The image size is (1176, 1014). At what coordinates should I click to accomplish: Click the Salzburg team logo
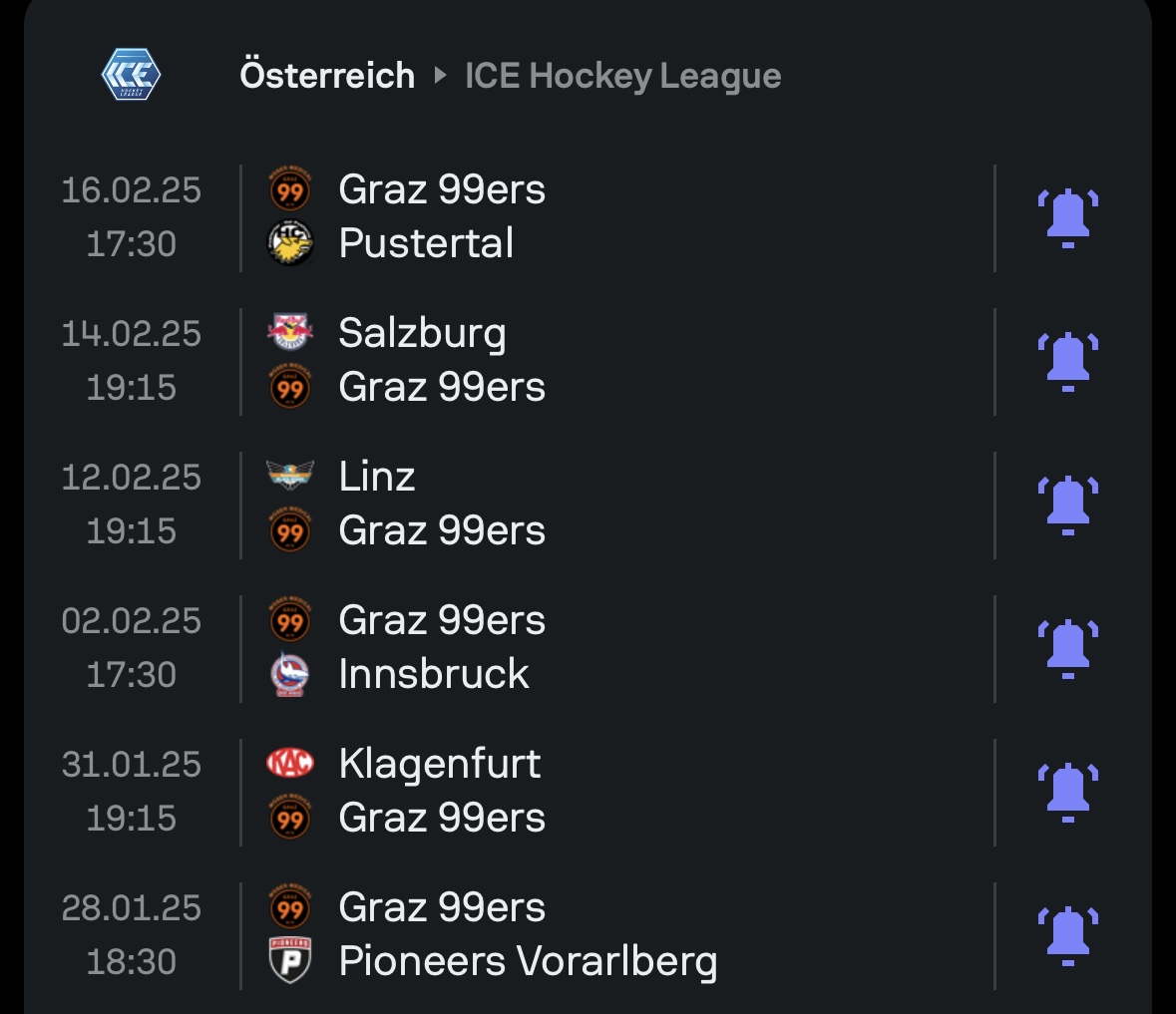pos(290,333)
